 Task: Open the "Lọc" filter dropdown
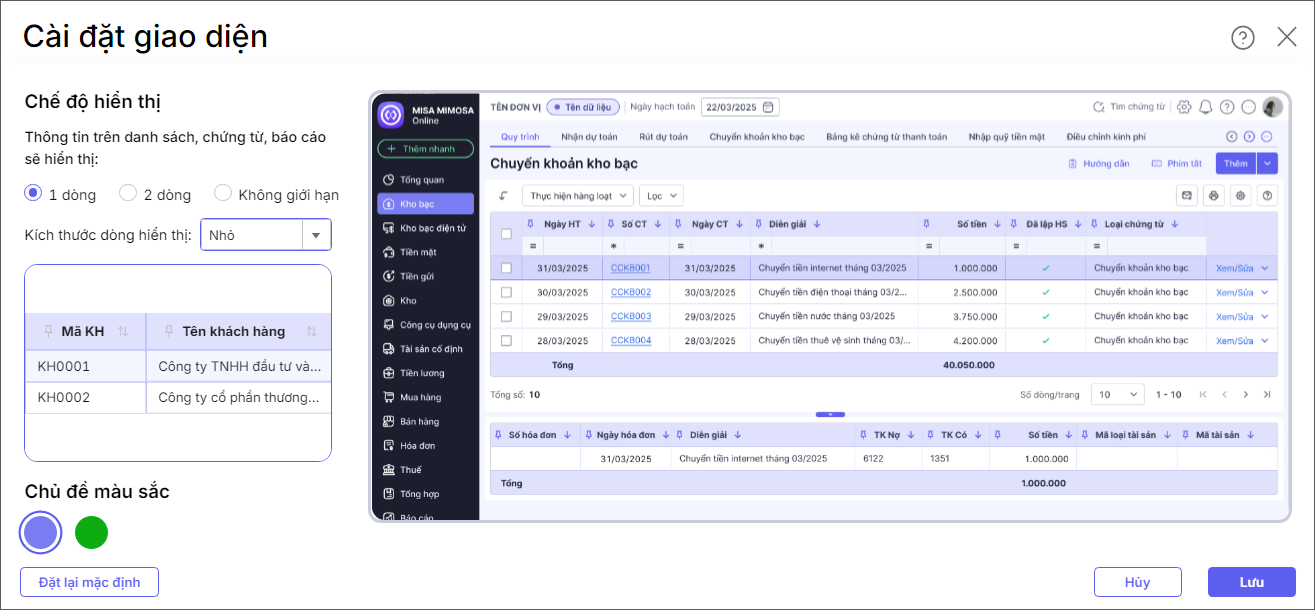click(x=660, y=196)
